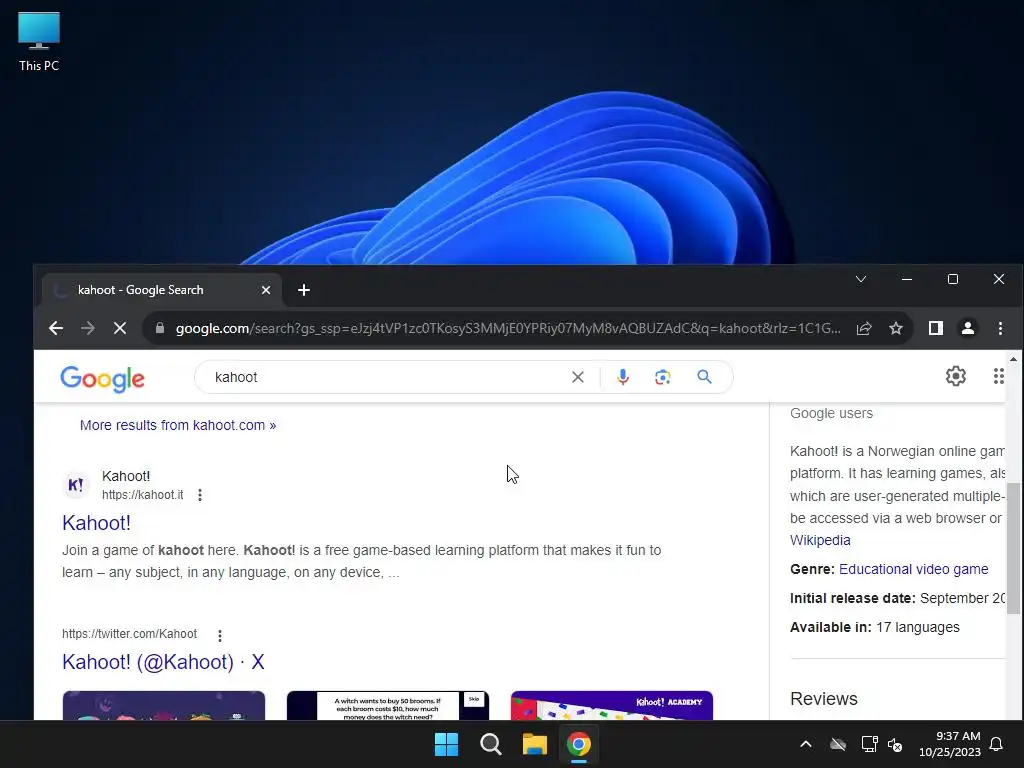Screen dimensions: 1024x768
Task: Share this page using the share icon
Action: pyautogui.click(x=864, y=328)
